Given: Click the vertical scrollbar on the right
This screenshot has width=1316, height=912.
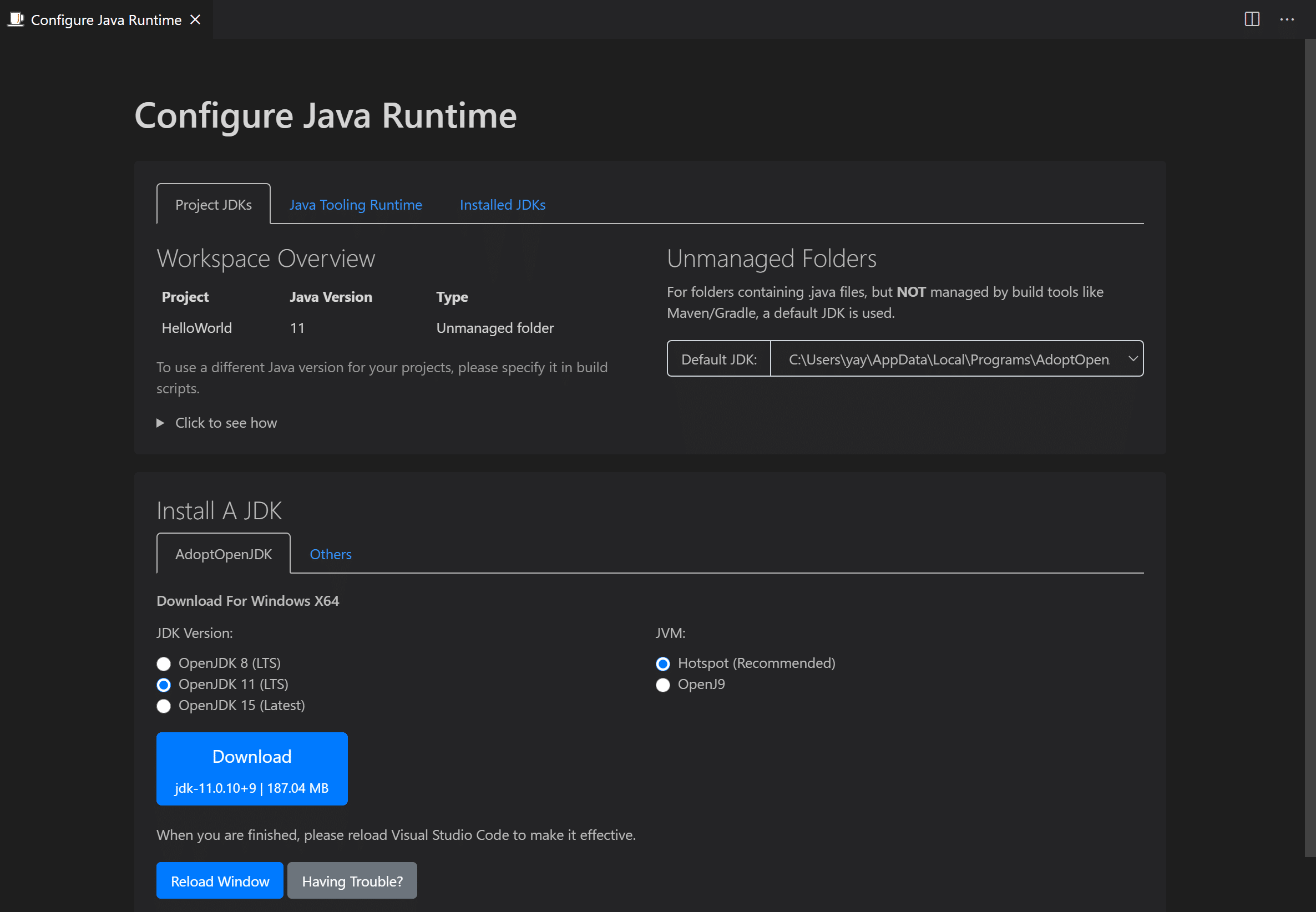Looking at the screenshot, I should 1310,448.
